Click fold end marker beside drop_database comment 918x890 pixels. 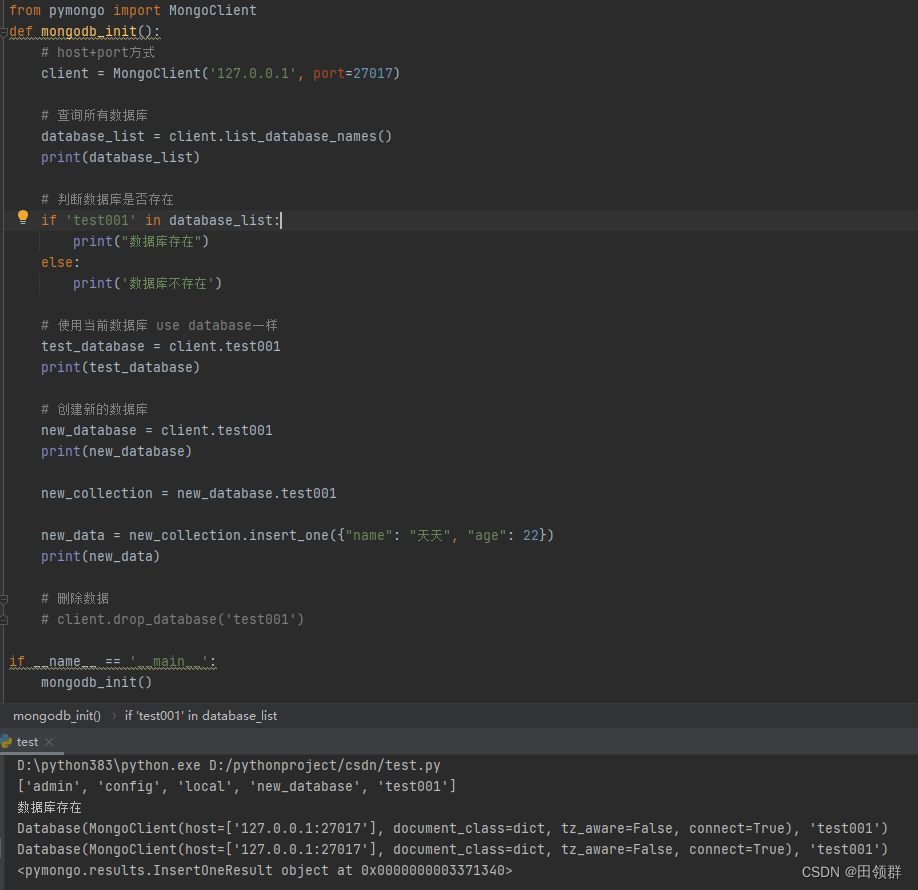[x=4, y=619]
